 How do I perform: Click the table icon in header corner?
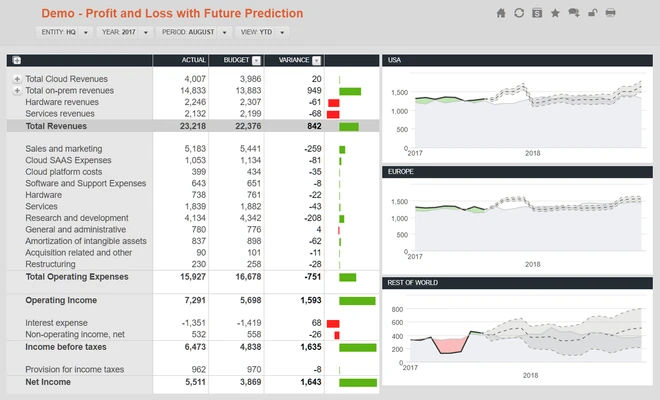point(17,60)
